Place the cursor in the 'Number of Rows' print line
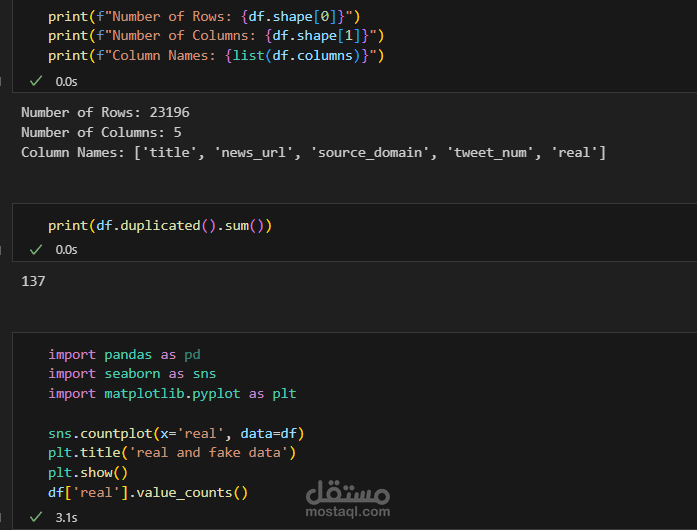 204,16
